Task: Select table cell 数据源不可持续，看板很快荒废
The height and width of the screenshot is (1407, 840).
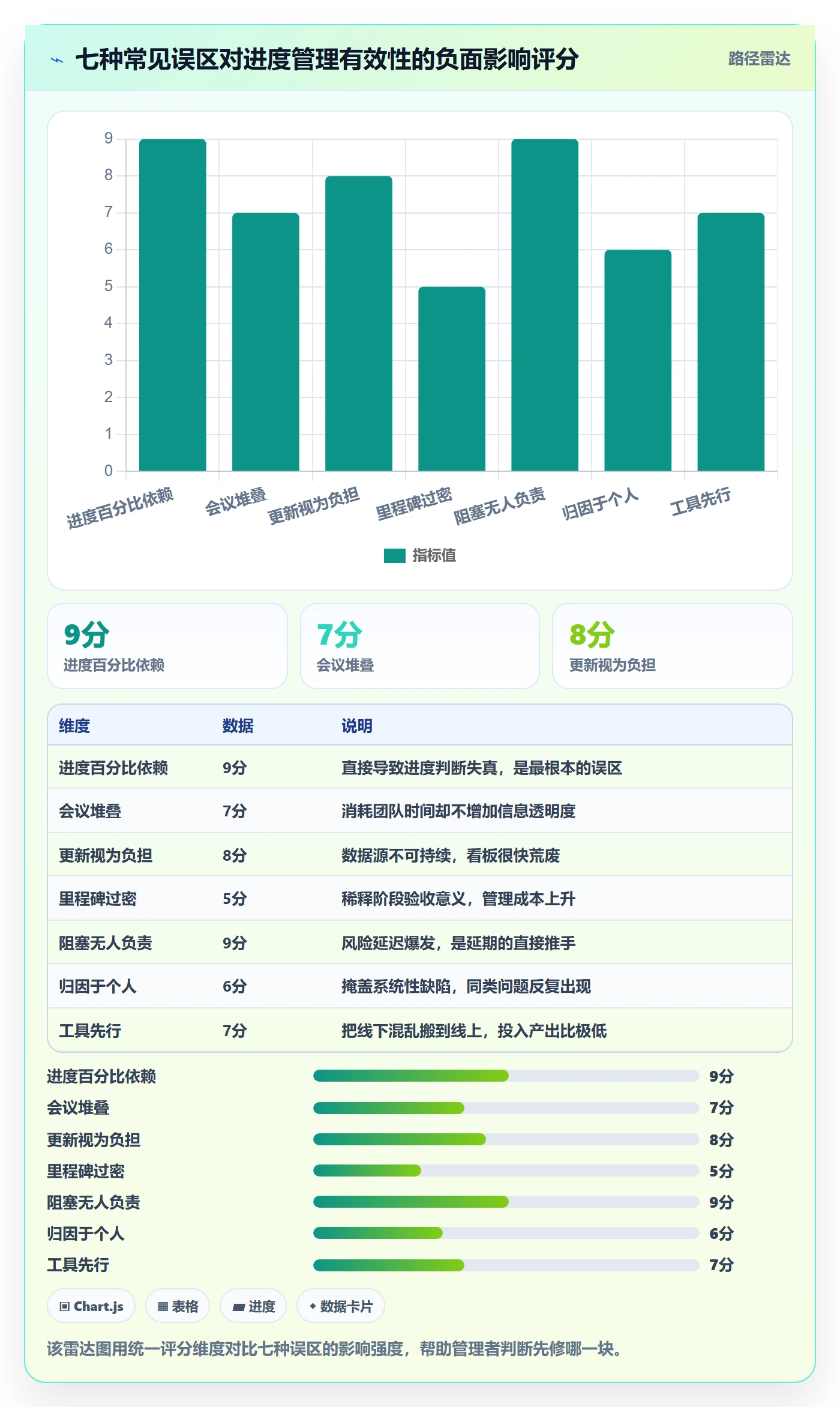Action: 451,855
